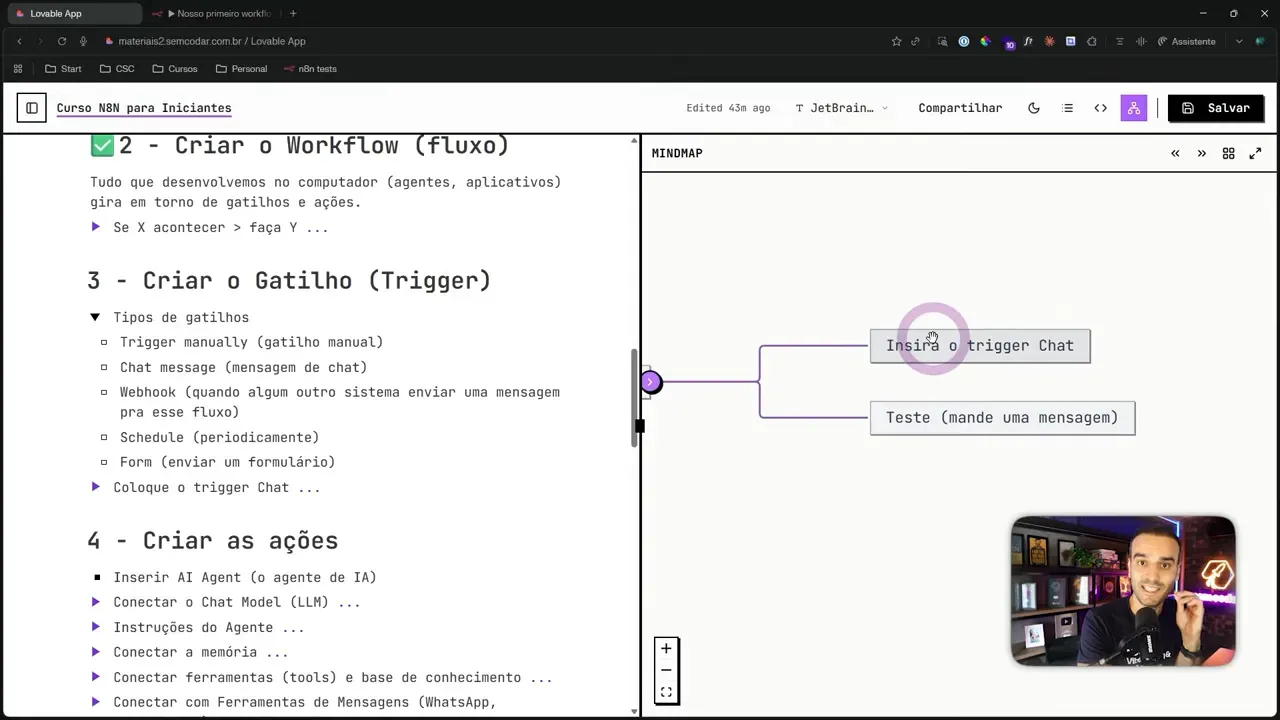Switch to code view with the <> icon

click(x=1101, y=108)
